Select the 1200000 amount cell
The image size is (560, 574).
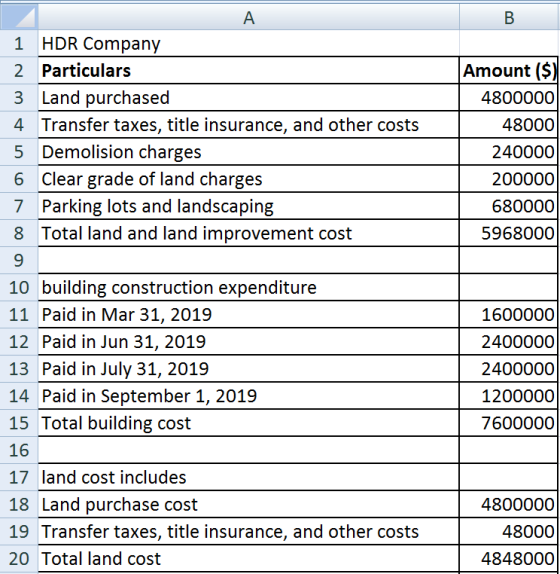509,396
